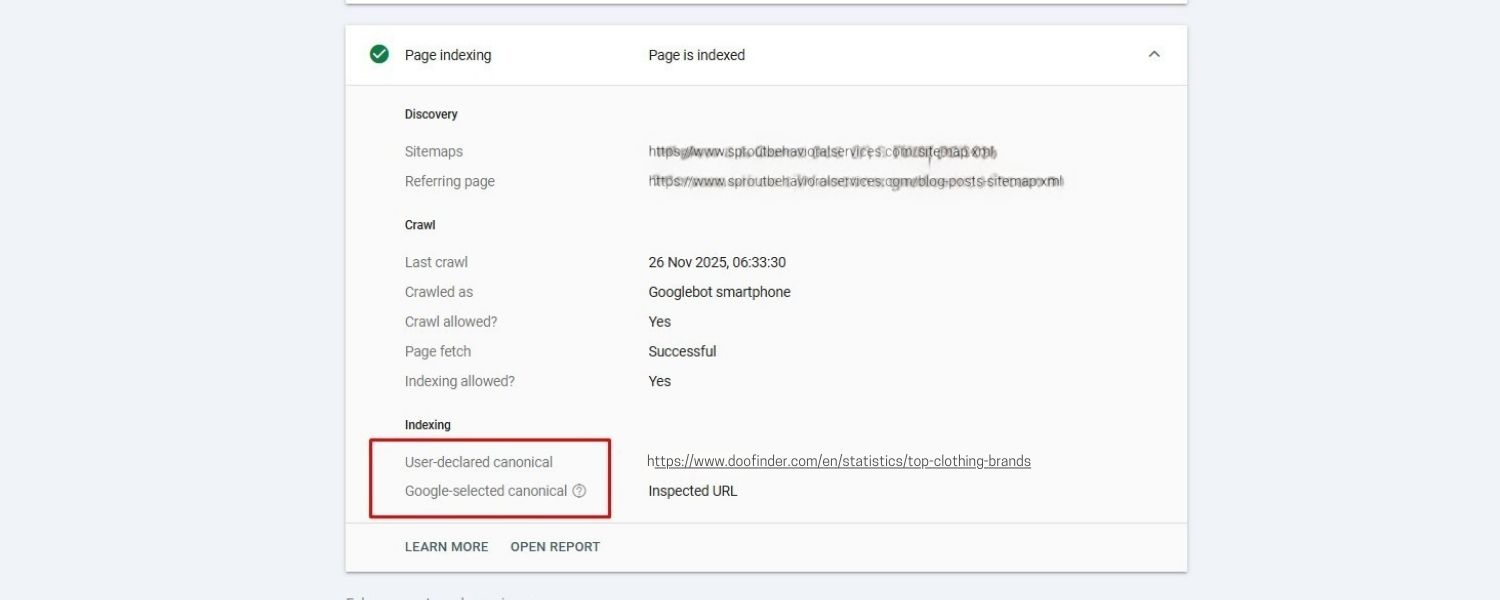Viewport: 1500px width, 600px height.
Task: Open the top-clothing-brands canonical URL
Action: (839, 461)
